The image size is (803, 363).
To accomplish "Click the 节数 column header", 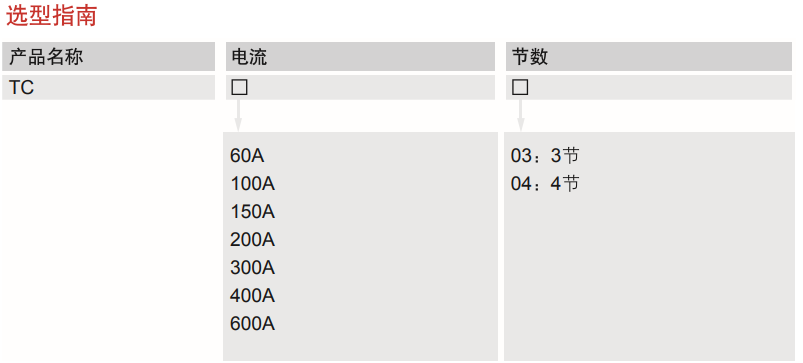I will click(649, 56).
